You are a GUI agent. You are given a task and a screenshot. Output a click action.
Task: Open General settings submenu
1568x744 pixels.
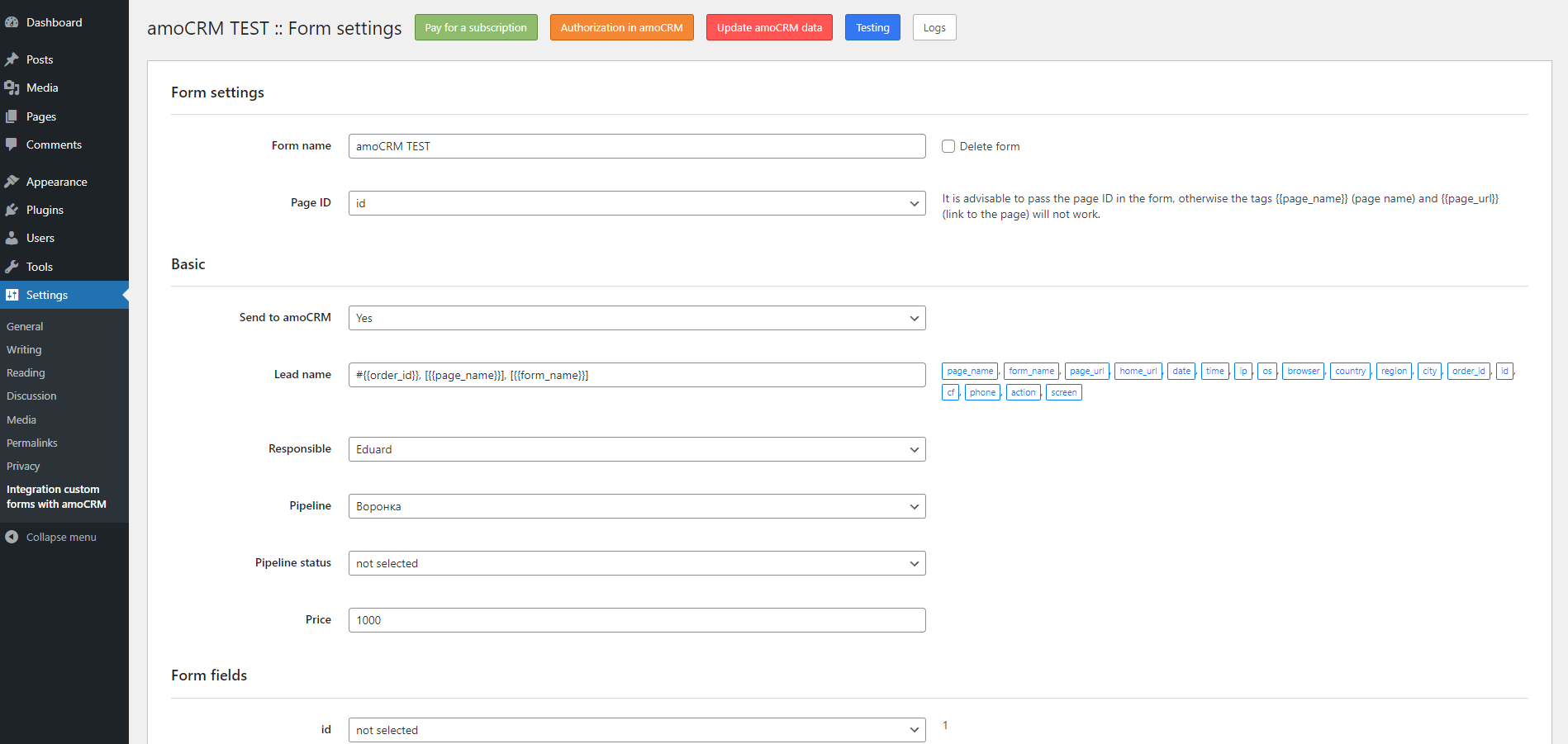pyautogui.click(x=25, y=326)
